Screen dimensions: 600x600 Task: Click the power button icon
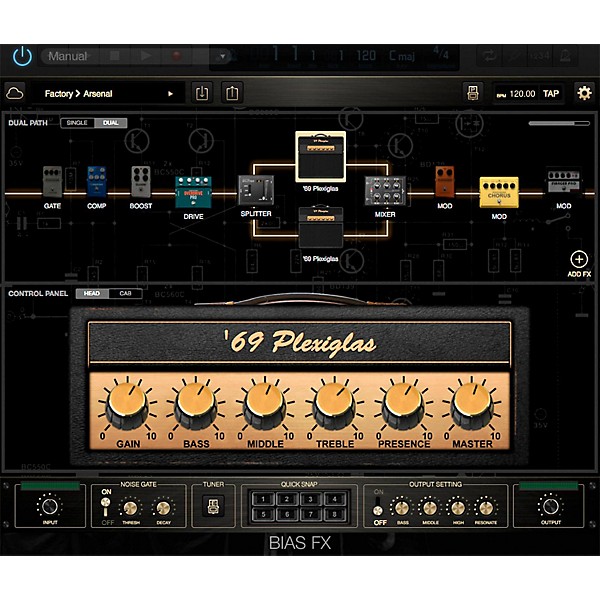click(22, 57)
